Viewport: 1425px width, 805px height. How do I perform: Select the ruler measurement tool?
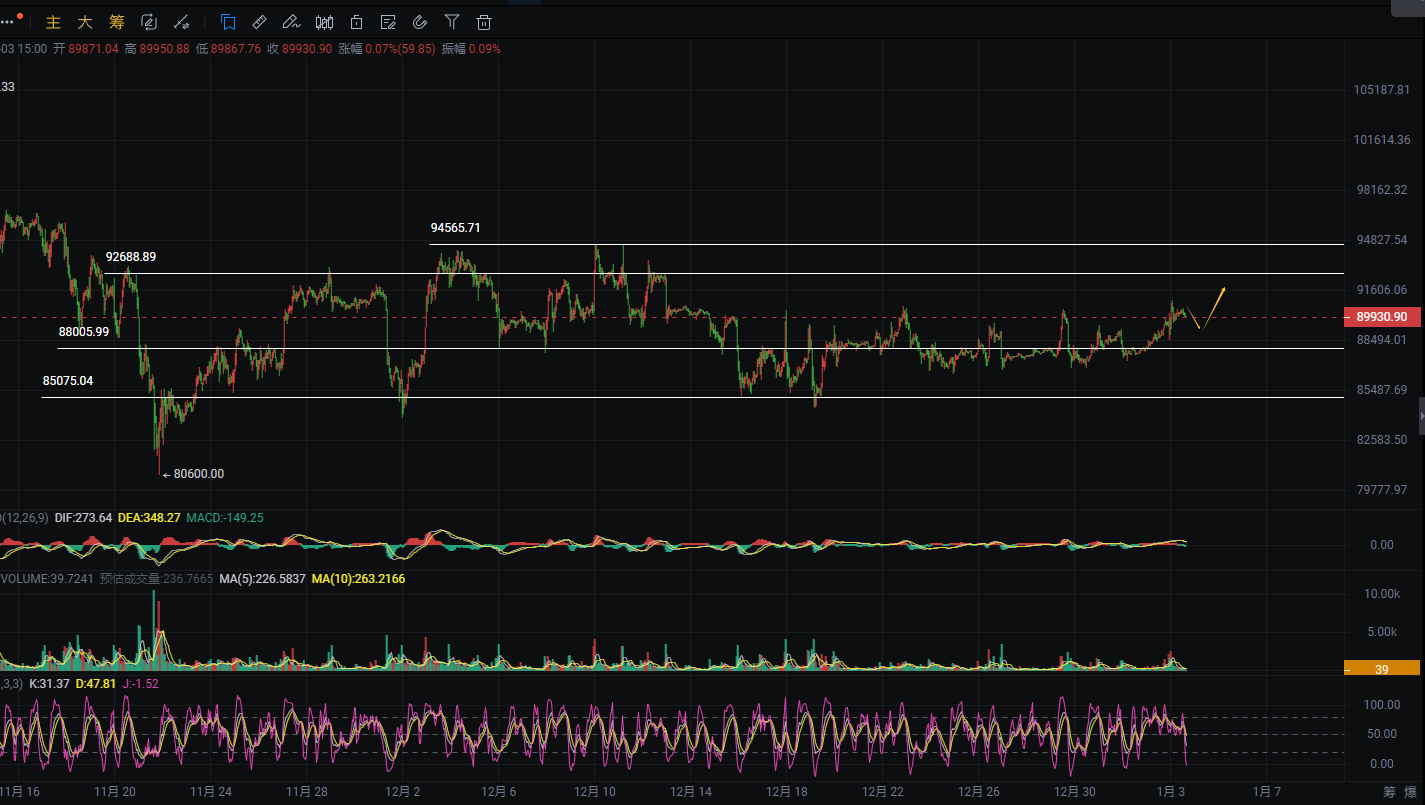(x=259, y=21)
